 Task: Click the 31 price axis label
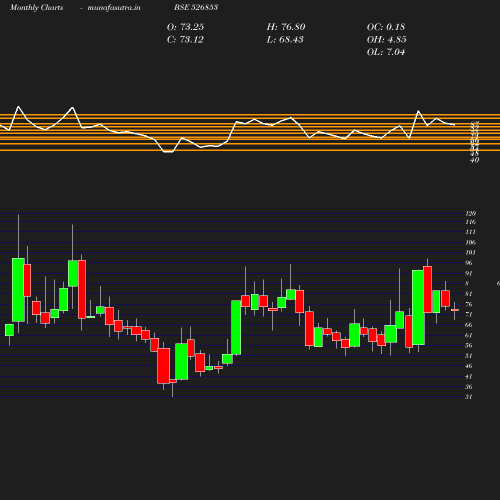coord(469,397)
